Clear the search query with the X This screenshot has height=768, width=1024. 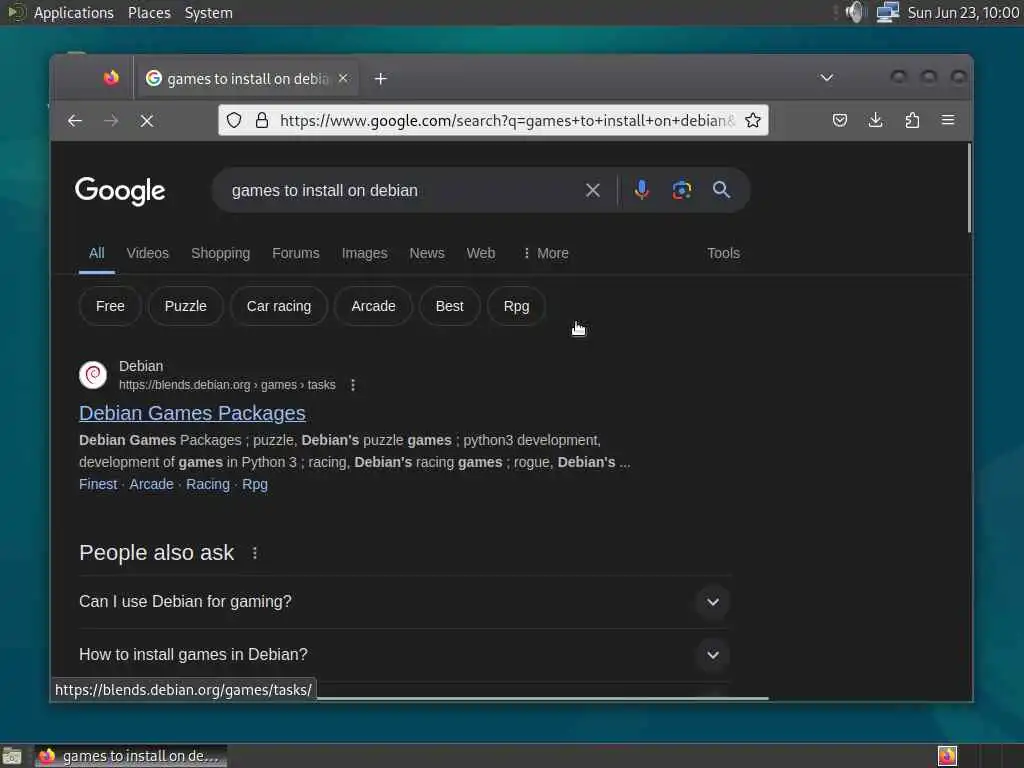(x=592, y=190)
